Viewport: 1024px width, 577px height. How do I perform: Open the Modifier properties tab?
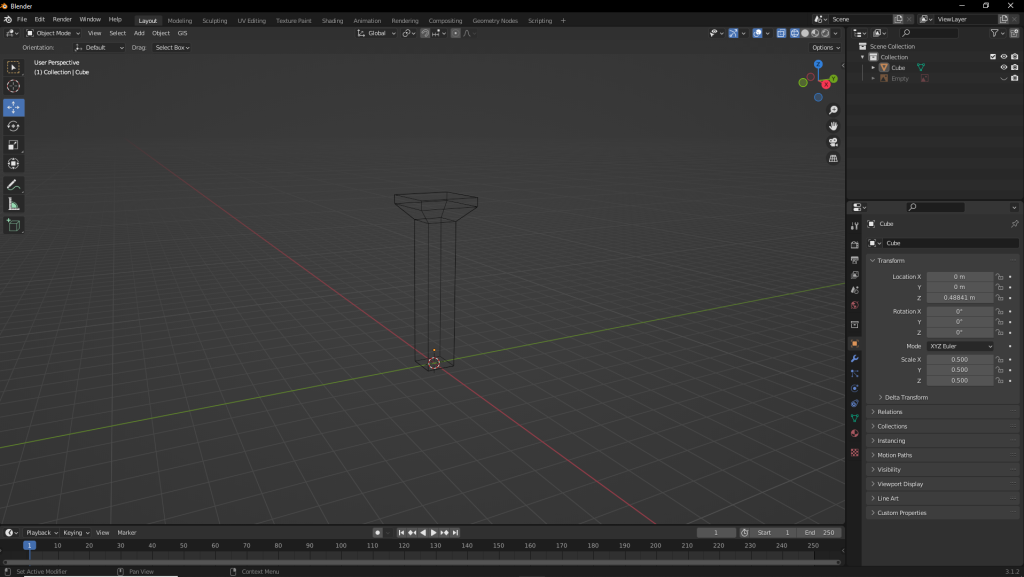pyautogui.click(x=855, y=358)
